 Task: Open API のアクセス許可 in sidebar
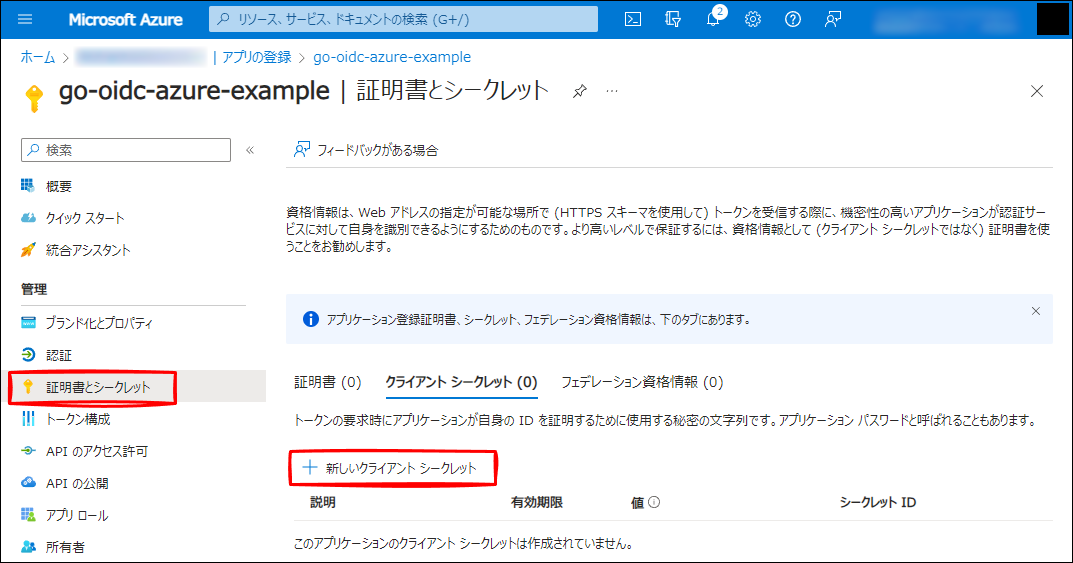click(x=96, y=451)
